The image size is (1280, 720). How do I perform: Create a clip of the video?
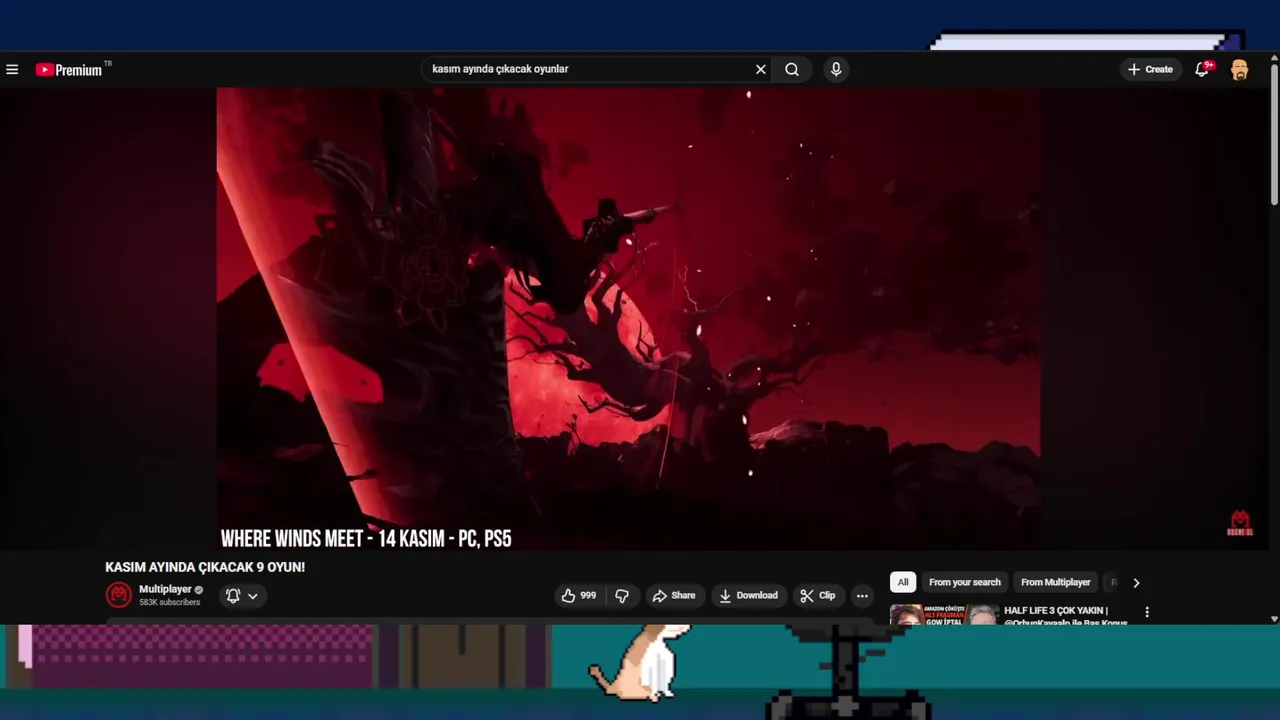tap(817, 595)
